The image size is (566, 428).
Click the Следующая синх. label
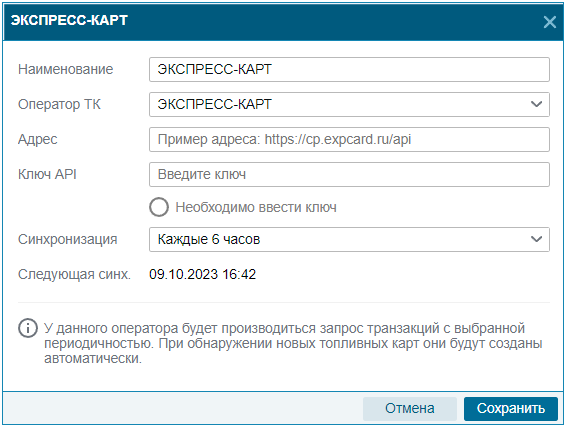pos(74,274)
